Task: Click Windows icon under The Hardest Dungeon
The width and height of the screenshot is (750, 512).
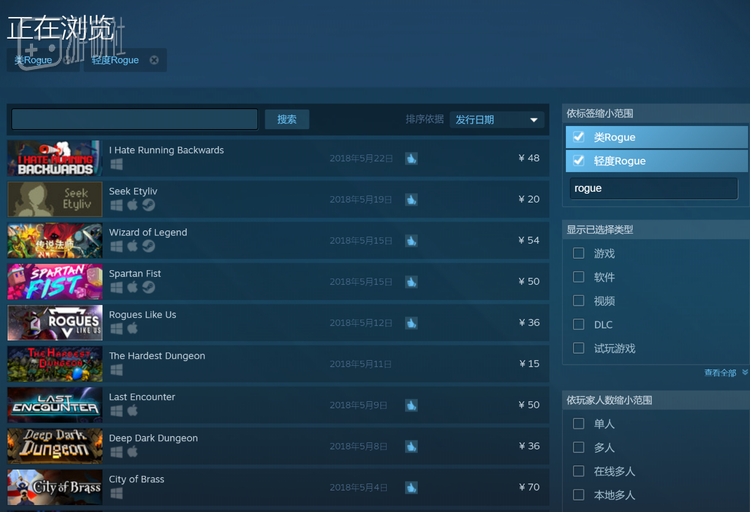Action: (116, 370)
